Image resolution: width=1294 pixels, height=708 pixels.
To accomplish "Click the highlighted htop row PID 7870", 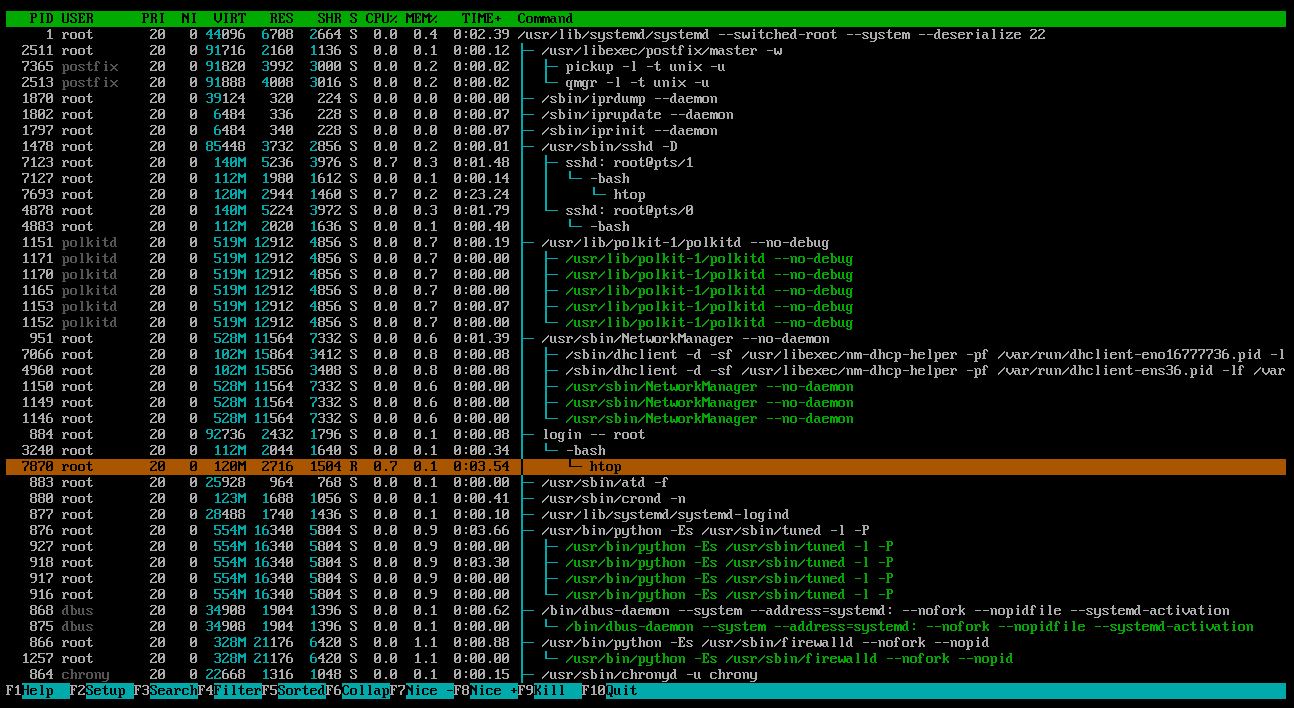I will [x=645, y=466].
